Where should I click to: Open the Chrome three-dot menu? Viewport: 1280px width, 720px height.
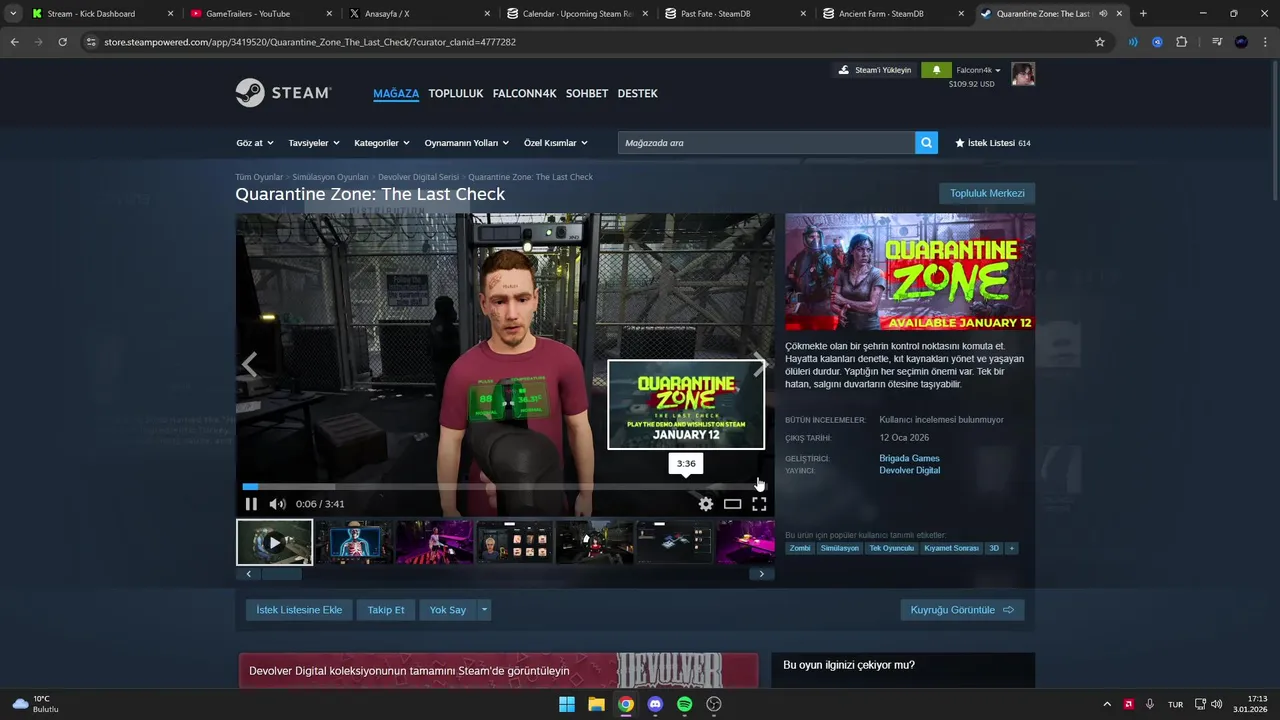[1266, 42]
